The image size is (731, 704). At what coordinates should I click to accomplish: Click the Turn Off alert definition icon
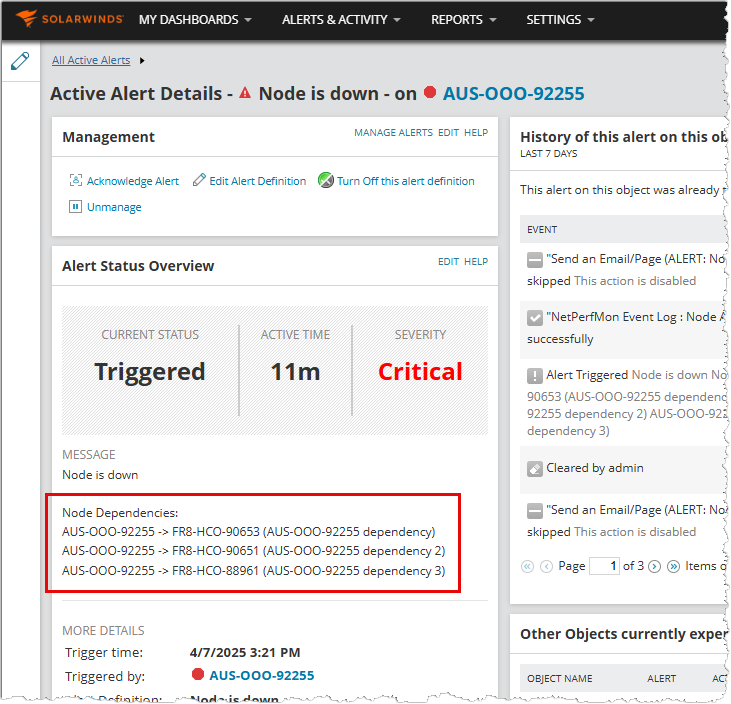click(326, 180)
